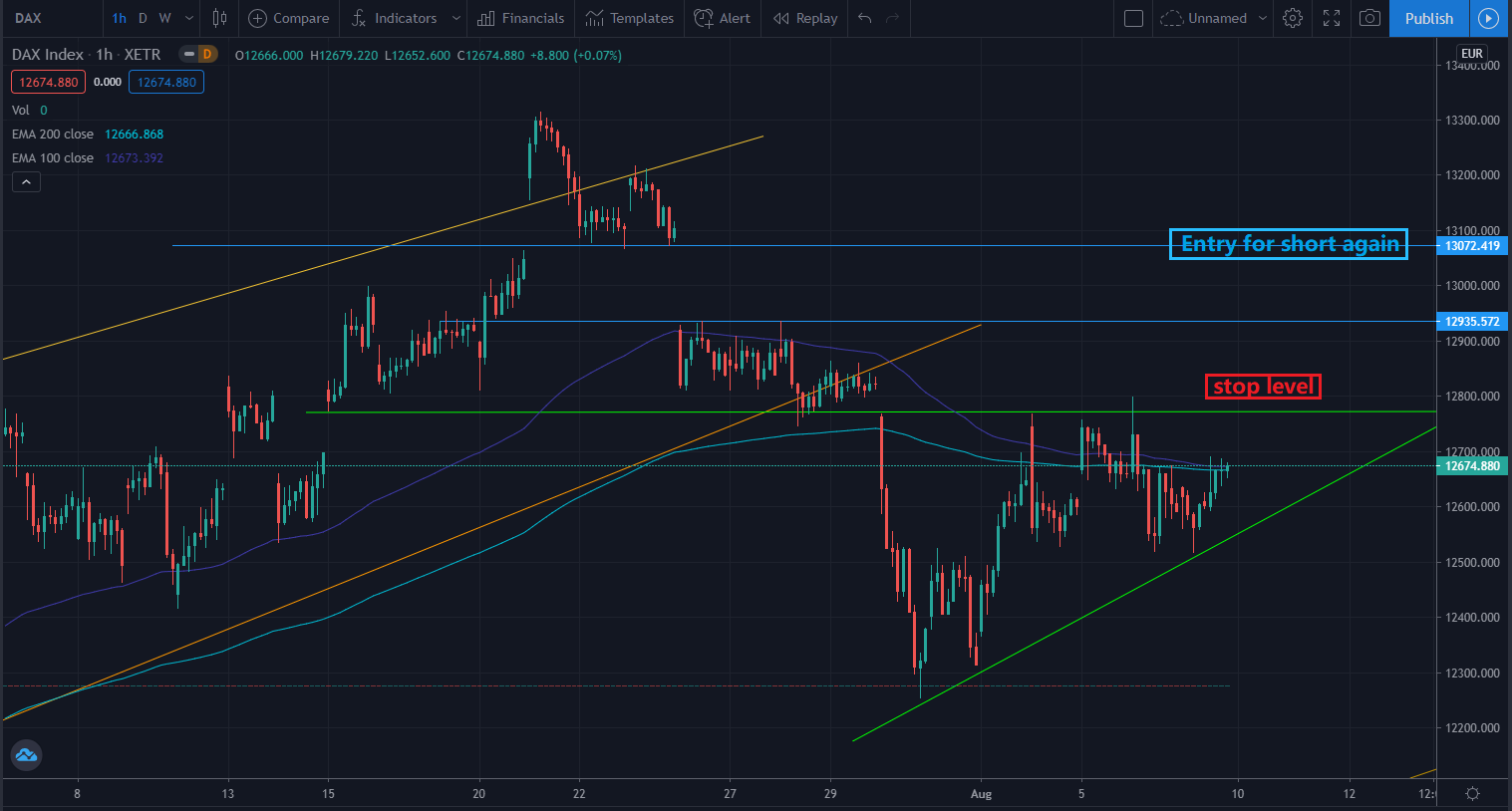1512x811 pixels.
Task: Switch the timeframe to 1h
Action: coord(119,18)
